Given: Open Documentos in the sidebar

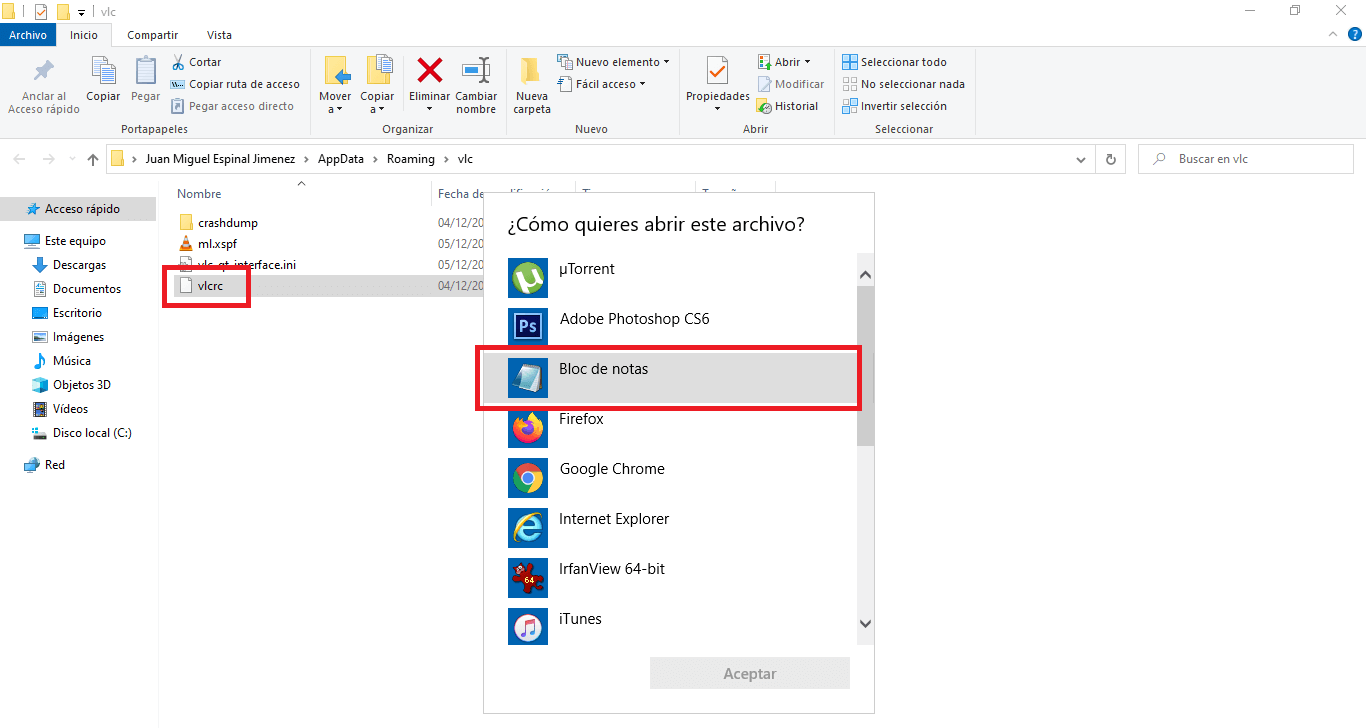Looking at the screenshot, I should click(76, 289).
